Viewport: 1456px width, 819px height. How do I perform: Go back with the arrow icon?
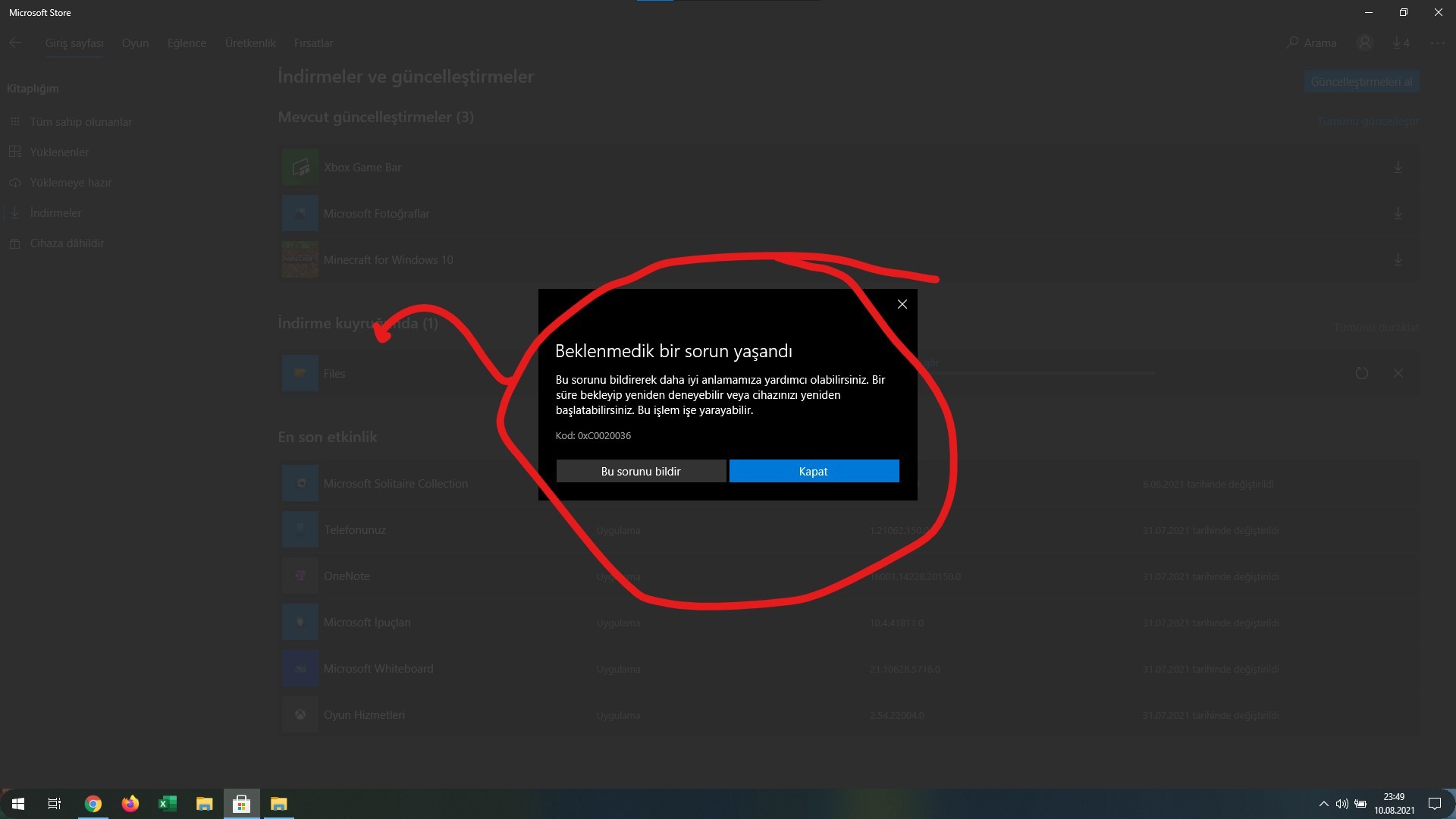point(15,43)
